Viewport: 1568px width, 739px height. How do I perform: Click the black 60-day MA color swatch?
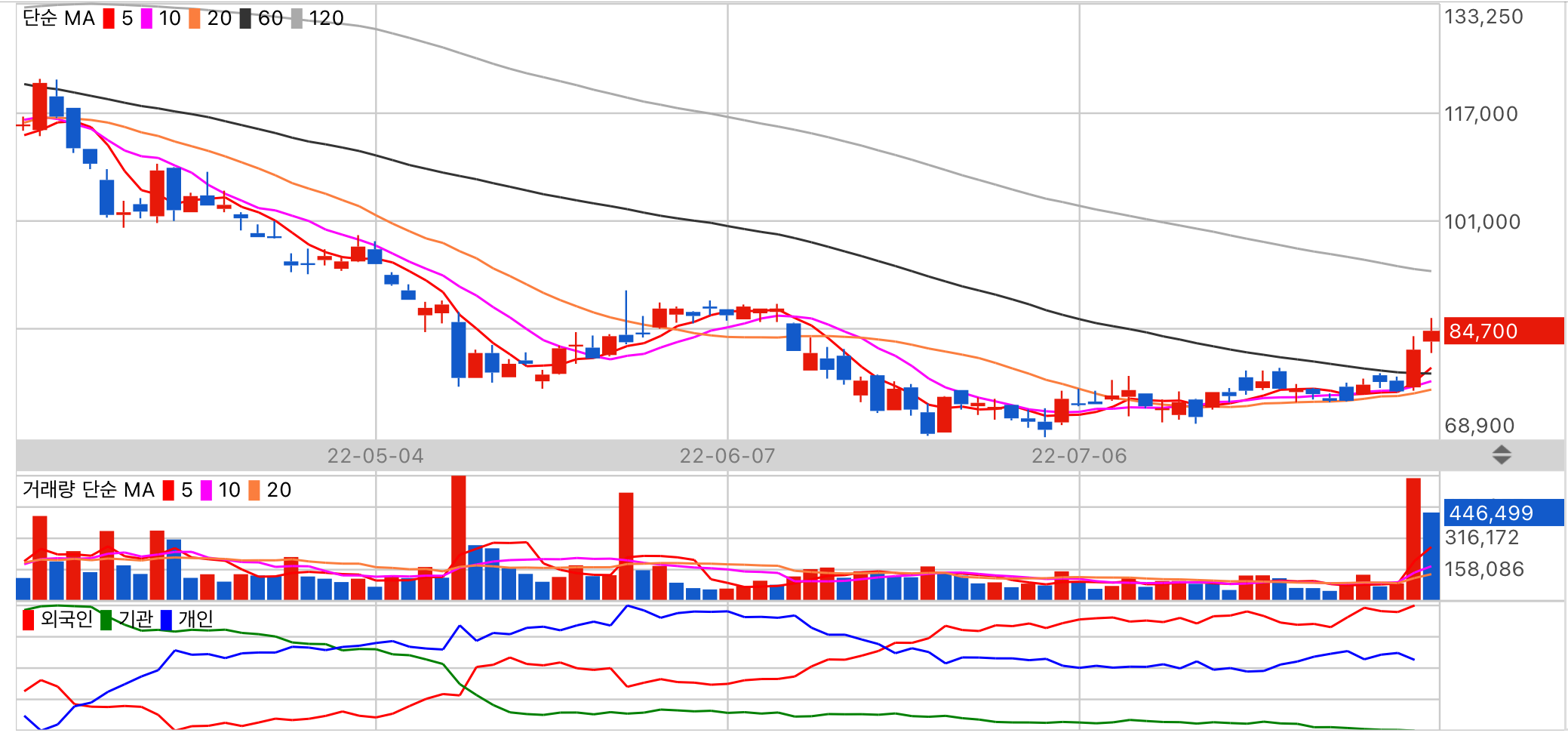point(245,18)
